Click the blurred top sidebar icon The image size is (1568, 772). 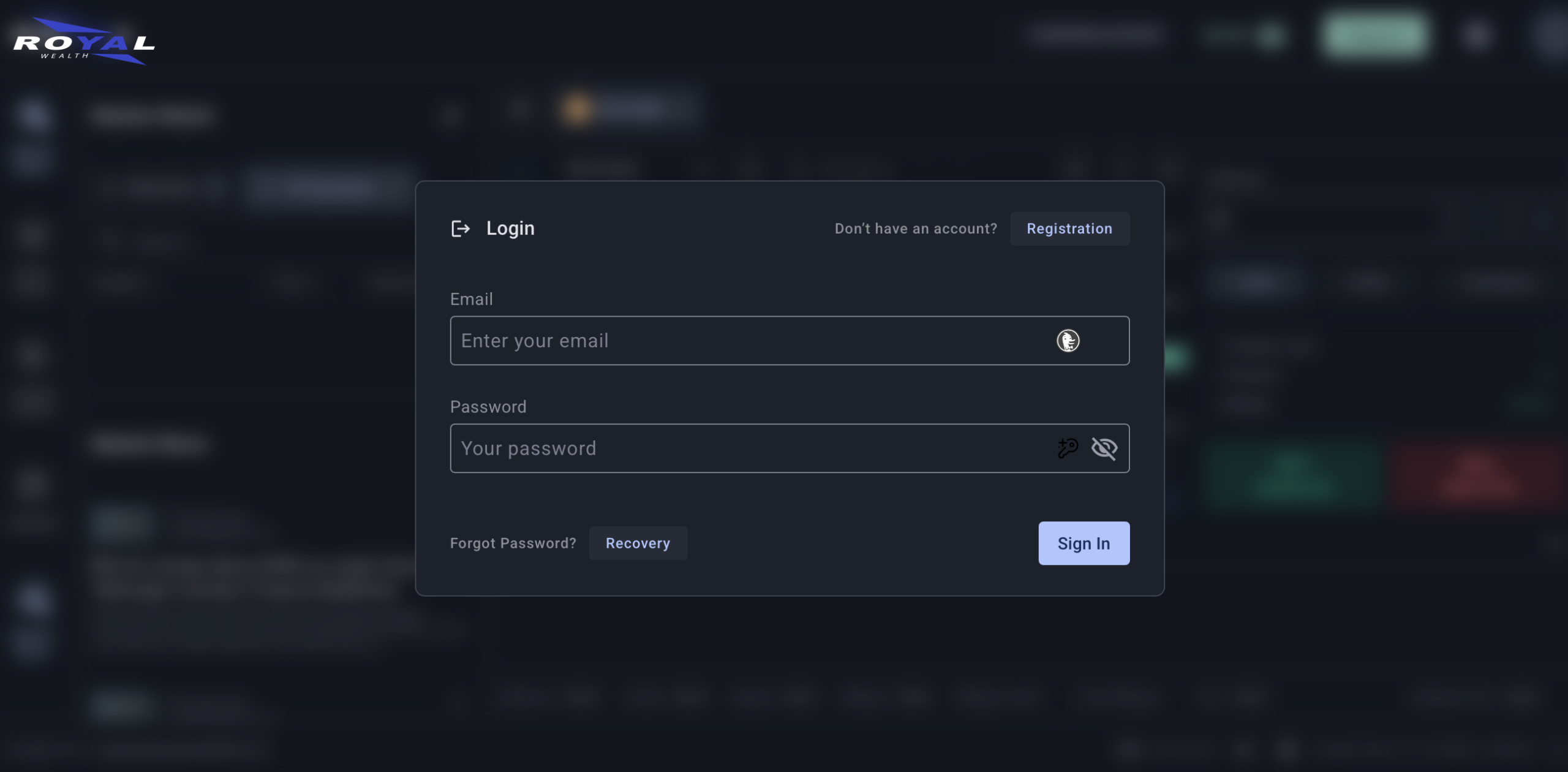point(33,115)
